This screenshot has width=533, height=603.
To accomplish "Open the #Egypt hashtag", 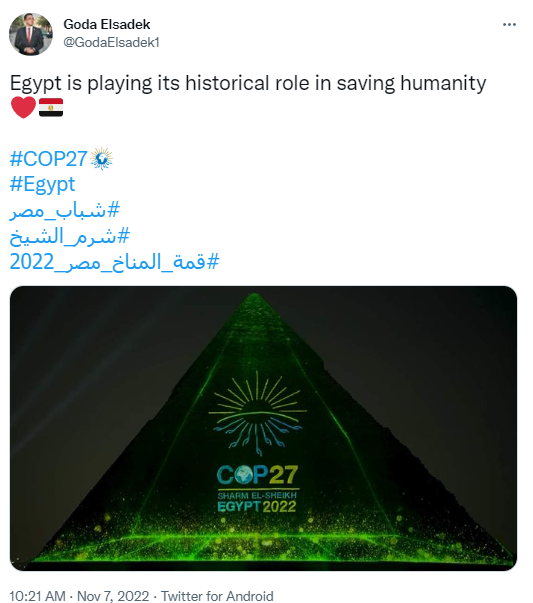I will pyautogui.click(x=42, y=184).
